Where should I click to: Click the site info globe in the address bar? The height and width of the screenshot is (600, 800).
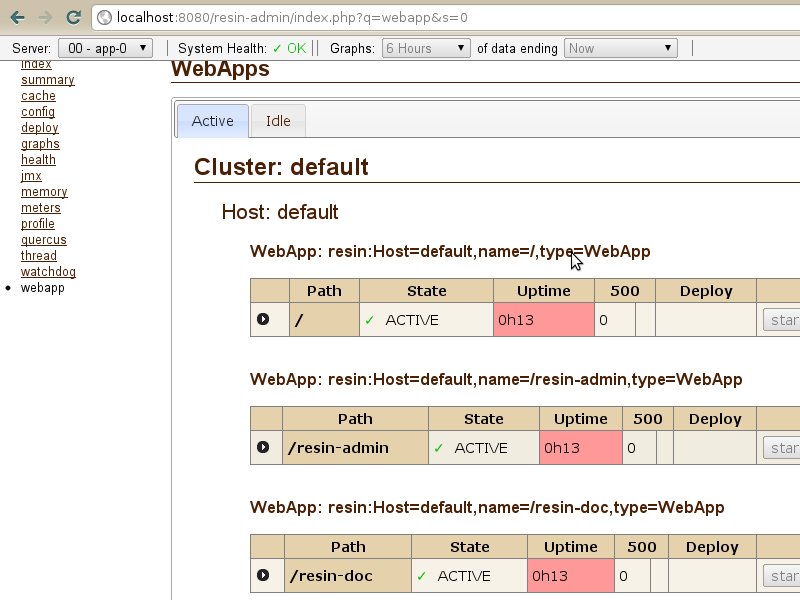(x=105, y=18)
